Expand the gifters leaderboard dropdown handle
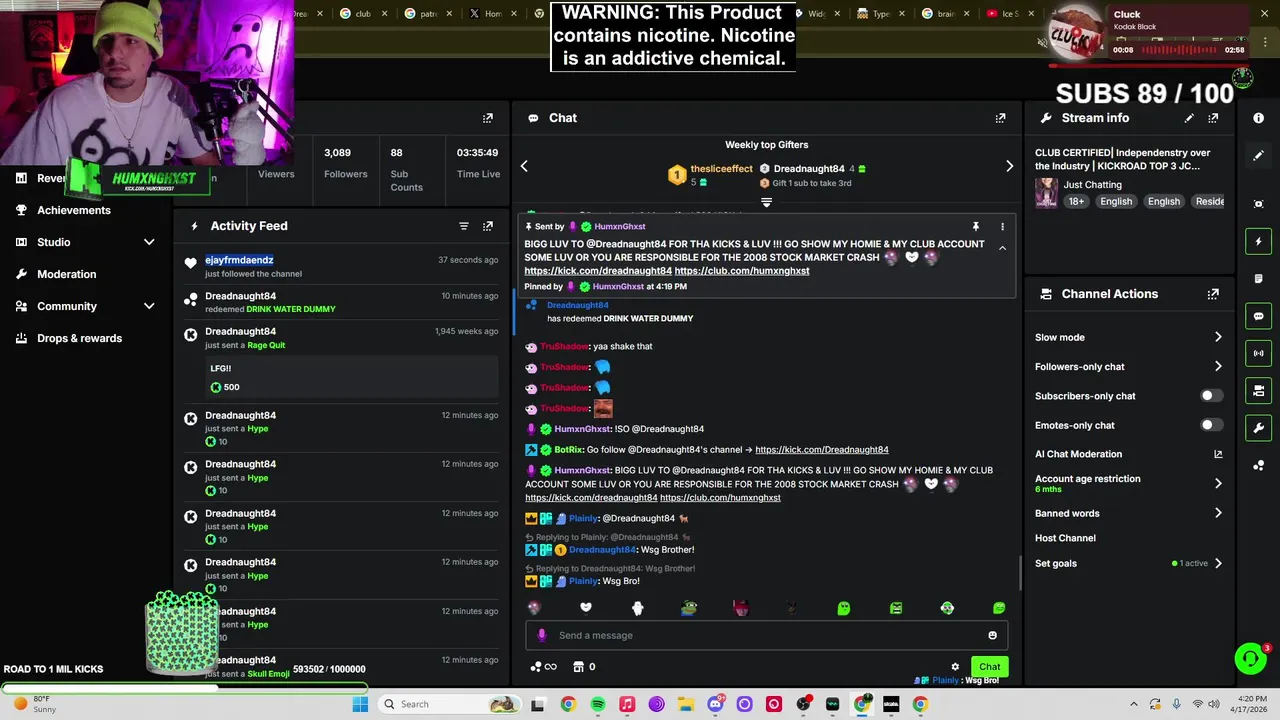This screenshot has height=720, width=1280. point(766,202)
